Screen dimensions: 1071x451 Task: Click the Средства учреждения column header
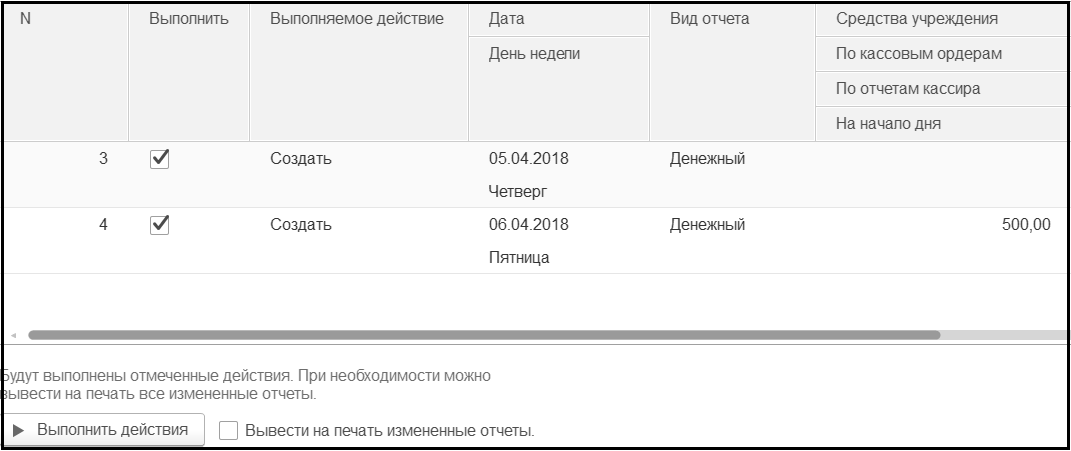(917, 19)
